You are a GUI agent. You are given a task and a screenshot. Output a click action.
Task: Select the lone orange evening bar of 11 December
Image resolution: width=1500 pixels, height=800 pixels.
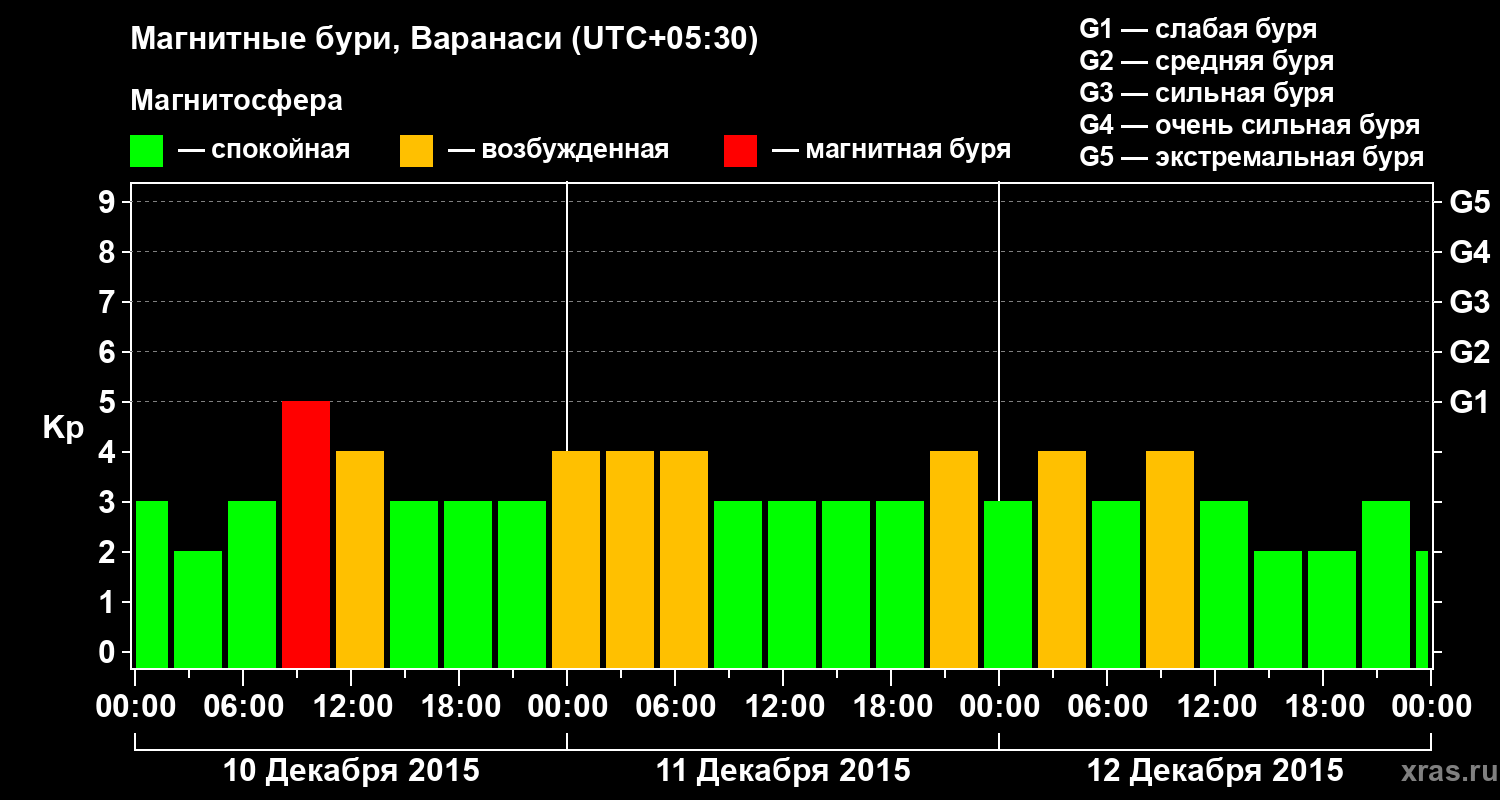[954, 560]
